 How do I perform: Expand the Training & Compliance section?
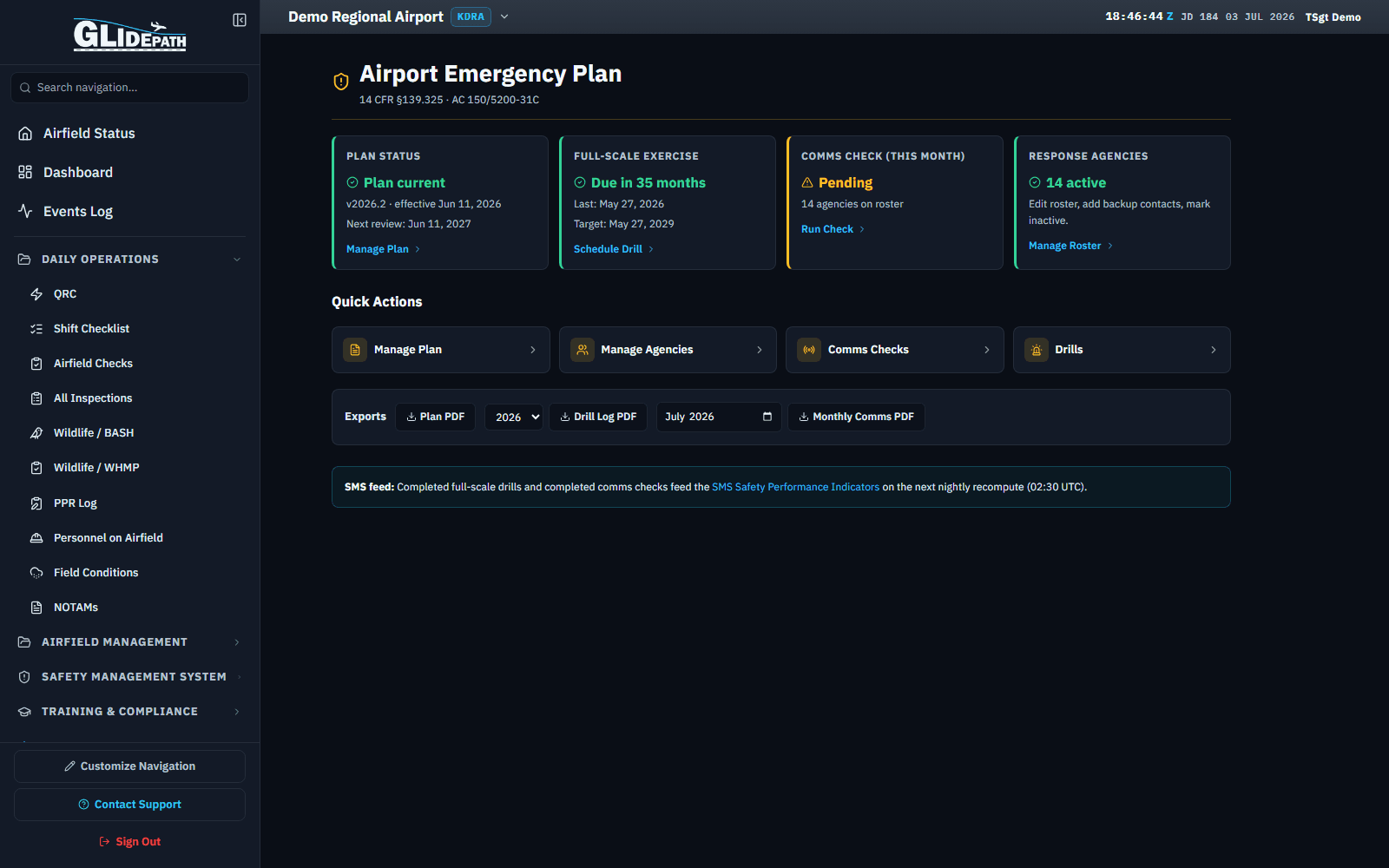point(237,712)
